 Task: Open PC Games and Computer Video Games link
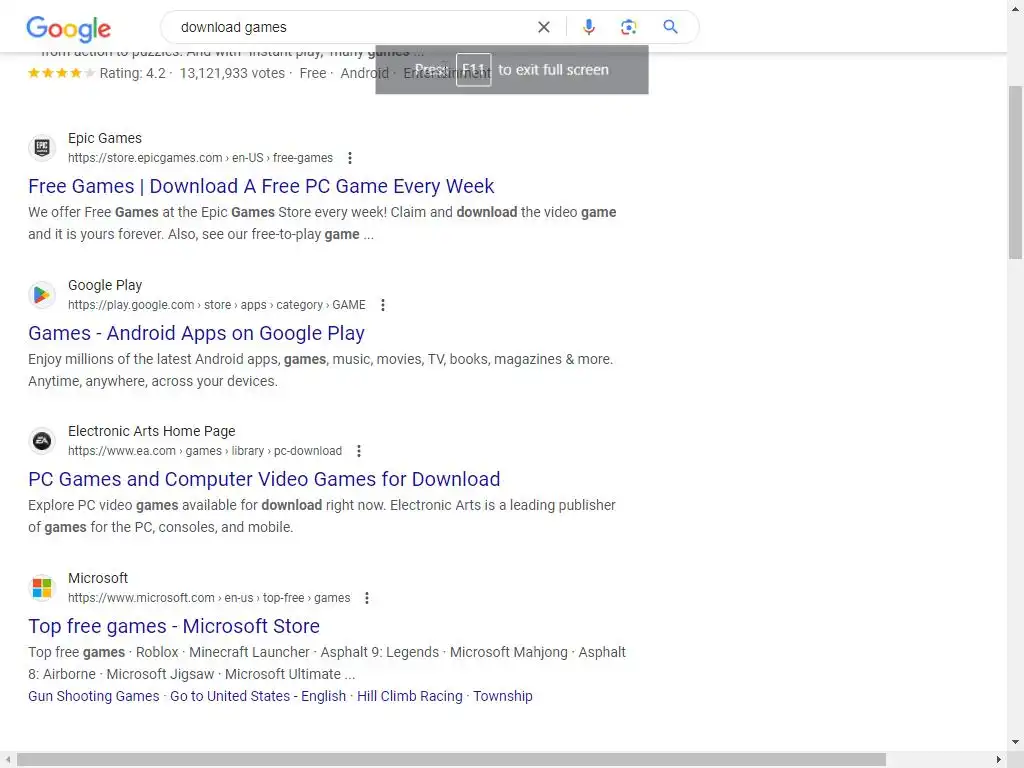pyautogui.click(x=264, y=479)
